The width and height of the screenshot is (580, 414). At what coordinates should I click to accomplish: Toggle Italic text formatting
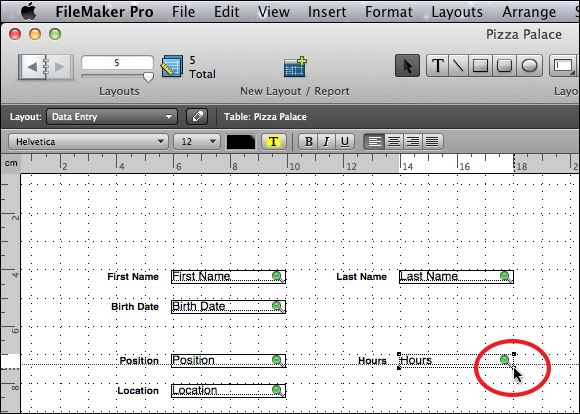pyautogui.click(x=326, y=142)
